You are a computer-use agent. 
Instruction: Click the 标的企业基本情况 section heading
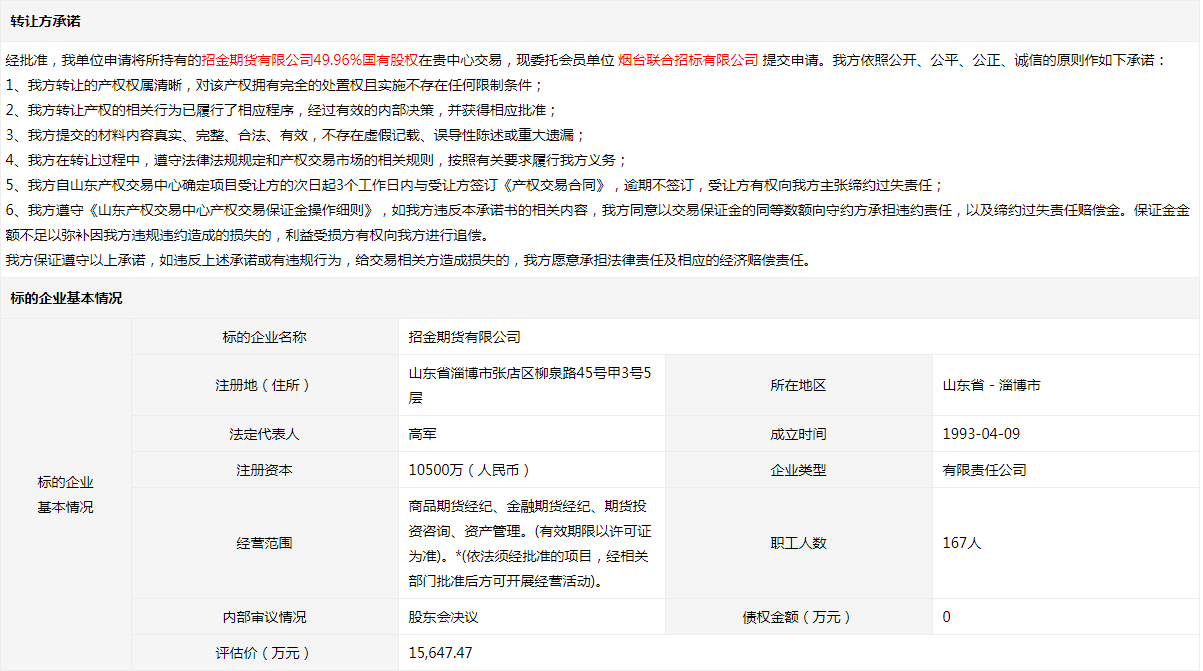coord(67,298)
